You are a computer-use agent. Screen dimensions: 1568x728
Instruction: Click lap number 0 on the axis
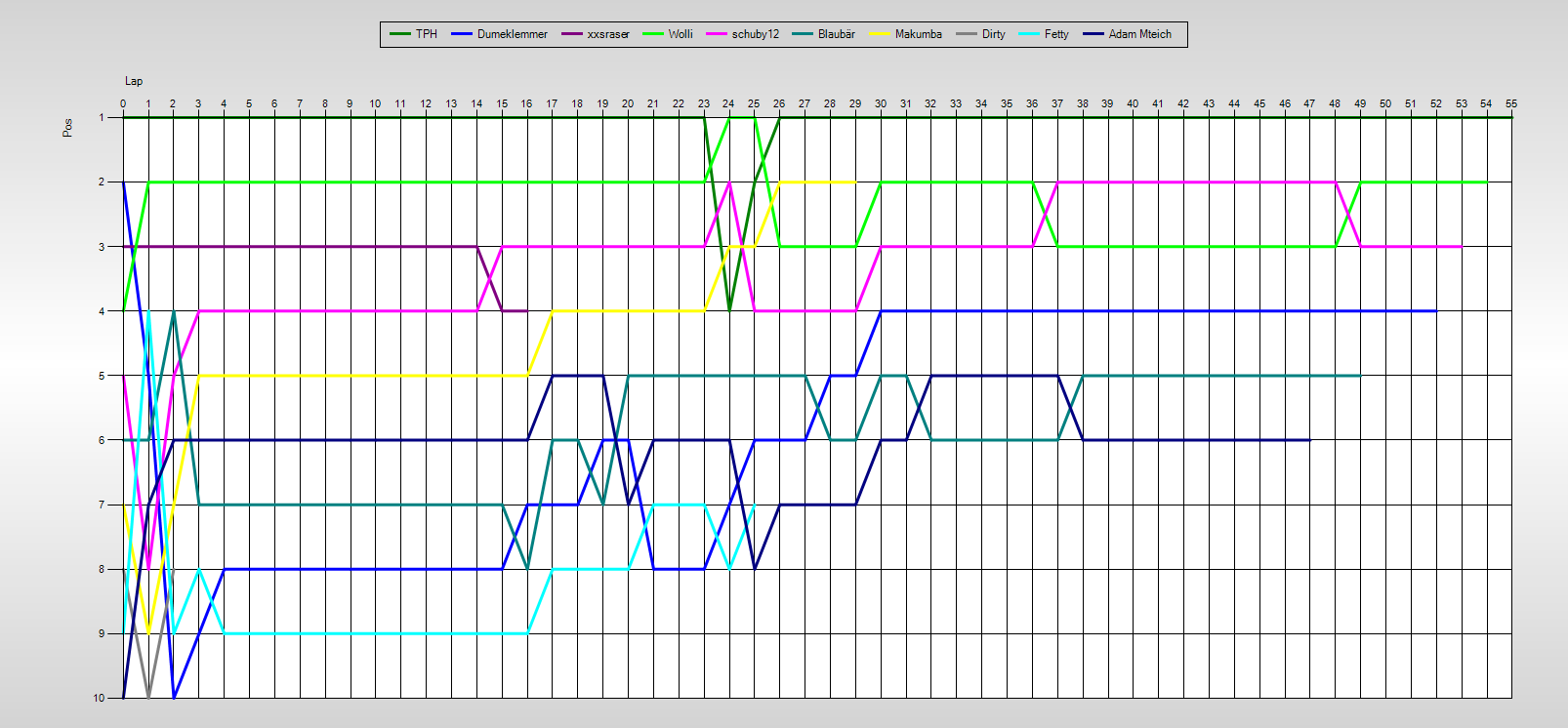123,103
